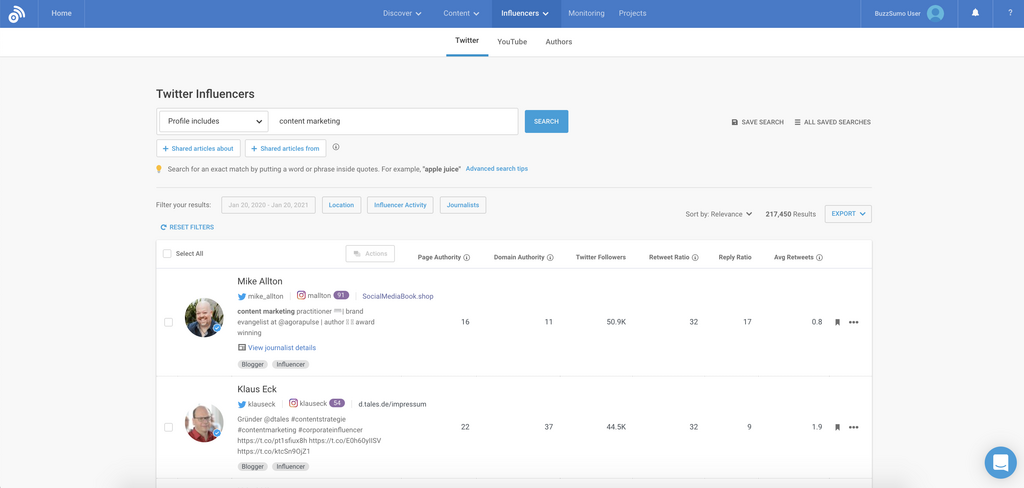Switch to the YouTube tab
Image resolution: width=1024 pixels, height=488 pixels.
512,42
